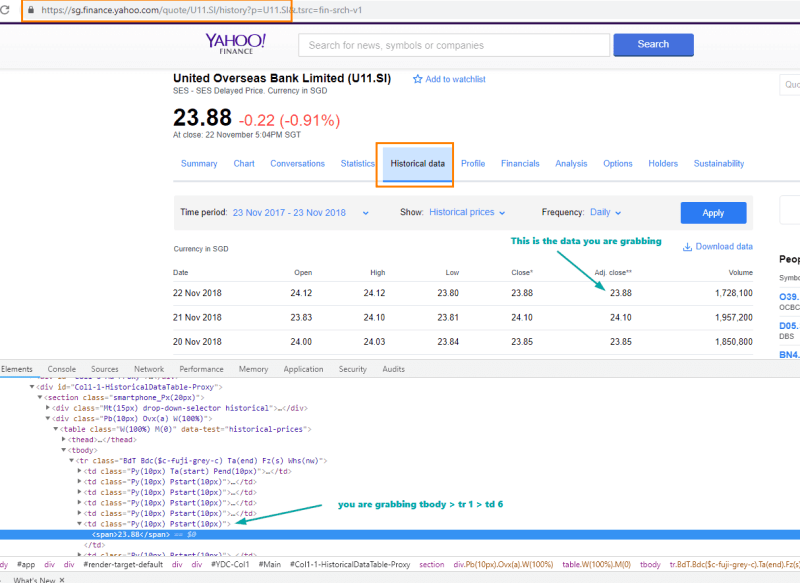Viewport: 800px width, 583px height.
Task: Click the 1,850,800 volume value
Action: coord(734,342)
